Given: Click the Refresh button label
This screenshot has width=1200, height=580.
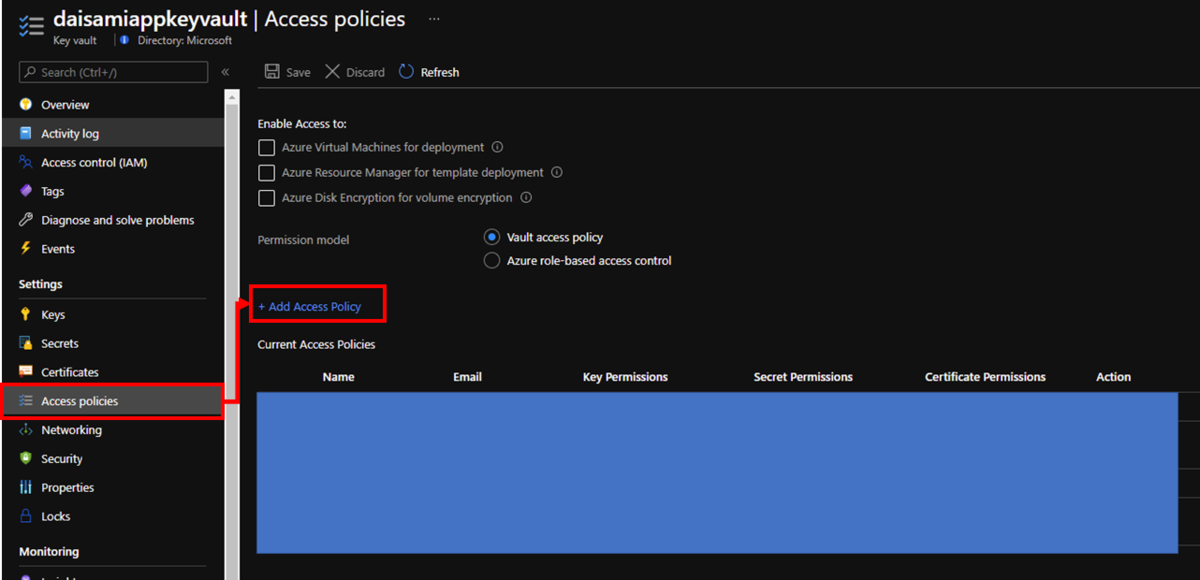Looking at the screenshot, I should 440,72.
